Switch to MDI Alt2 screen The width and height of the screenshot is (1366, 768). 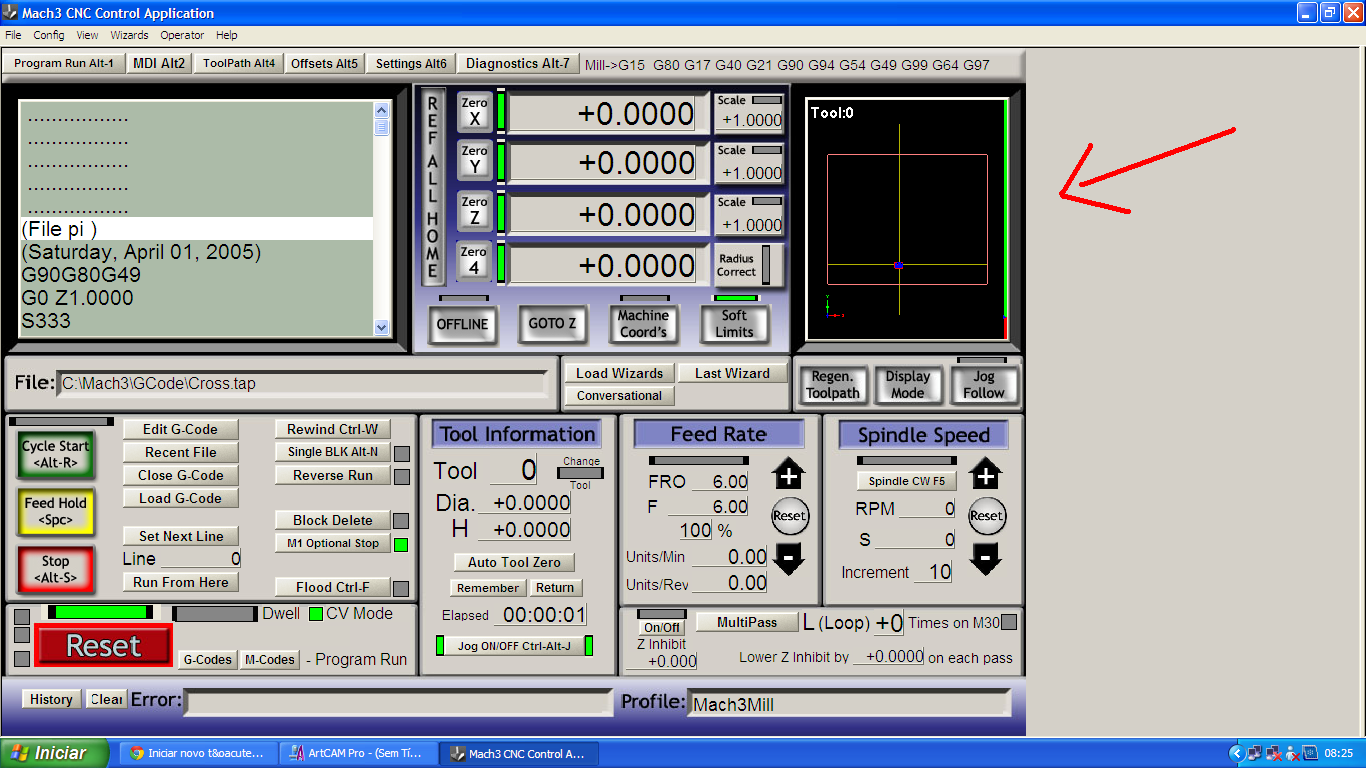(160, 63)
